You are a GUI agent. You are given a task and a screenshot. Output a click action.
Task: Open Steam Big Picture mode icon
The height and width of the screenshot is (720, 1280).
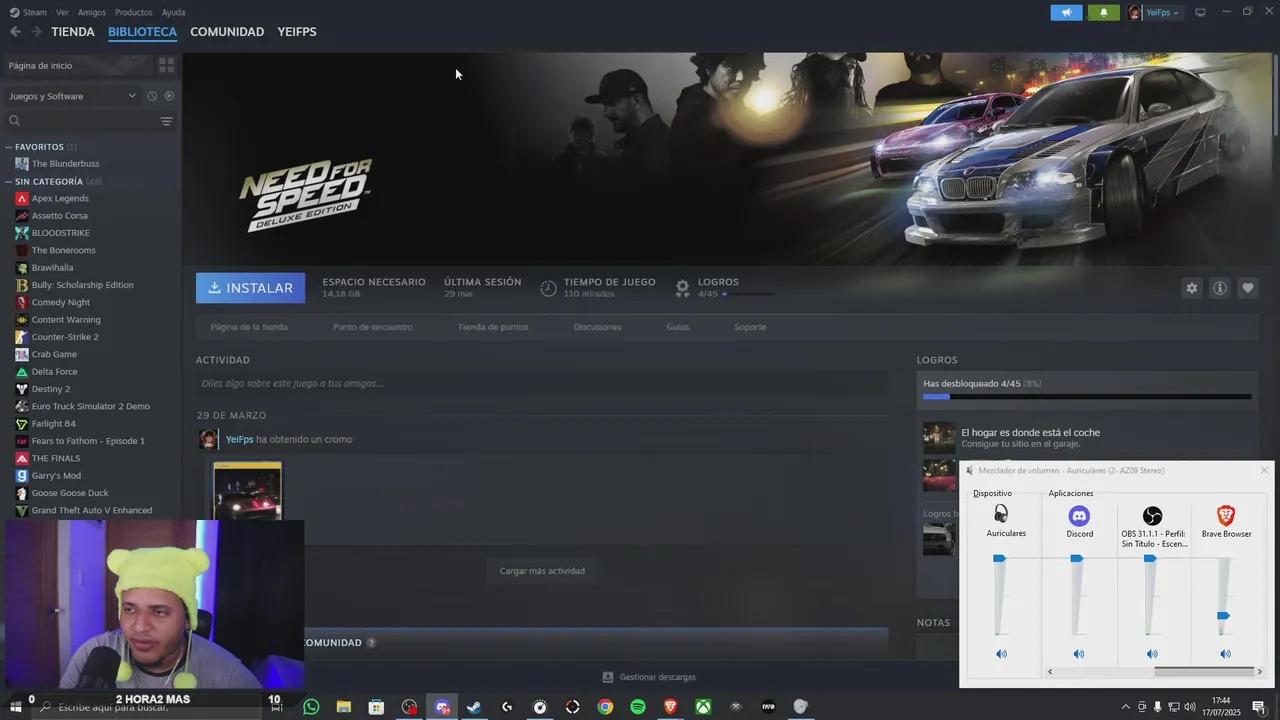1200,12
